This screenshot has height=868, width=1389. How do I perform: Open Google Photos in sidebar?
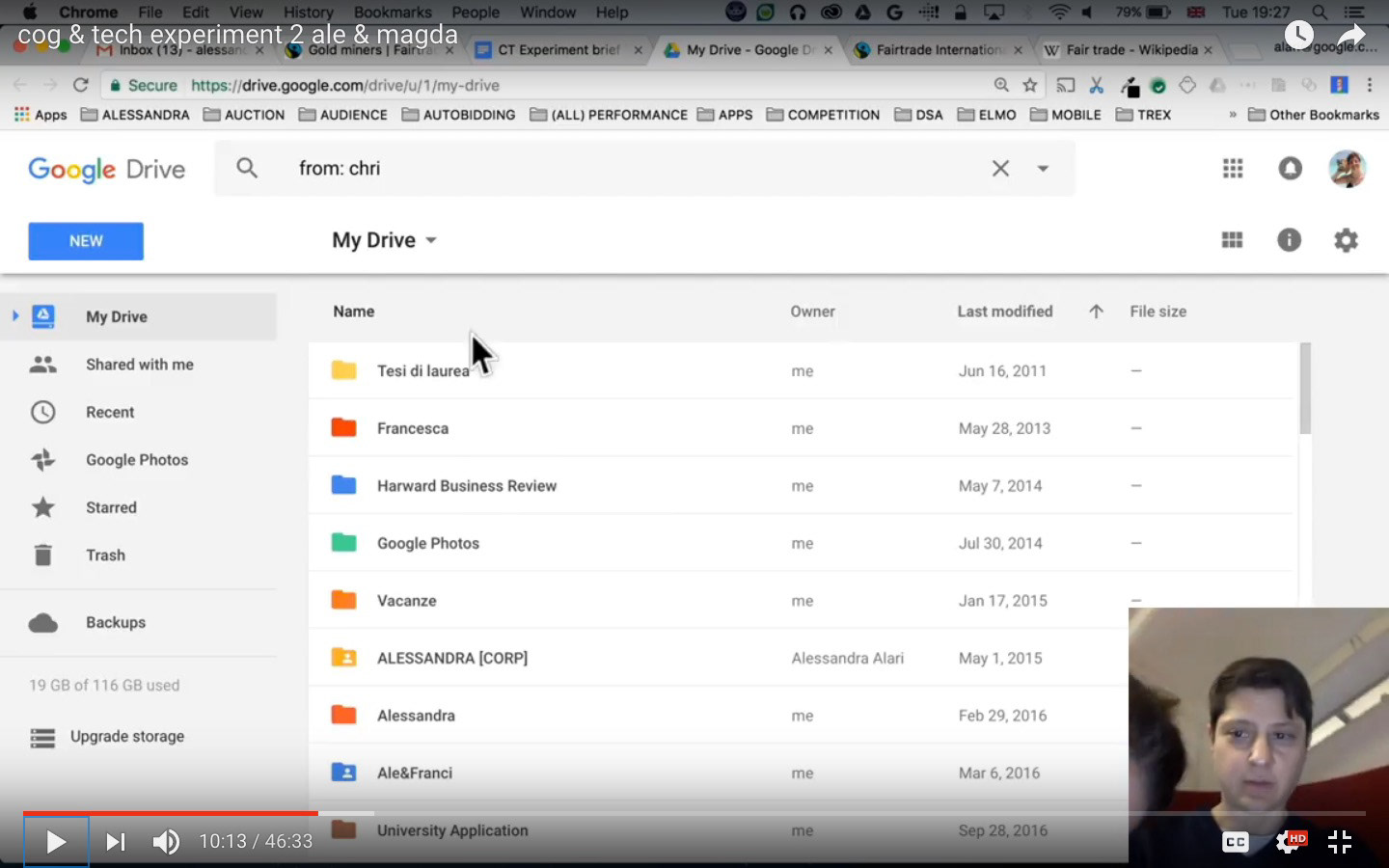pos(139,460)
